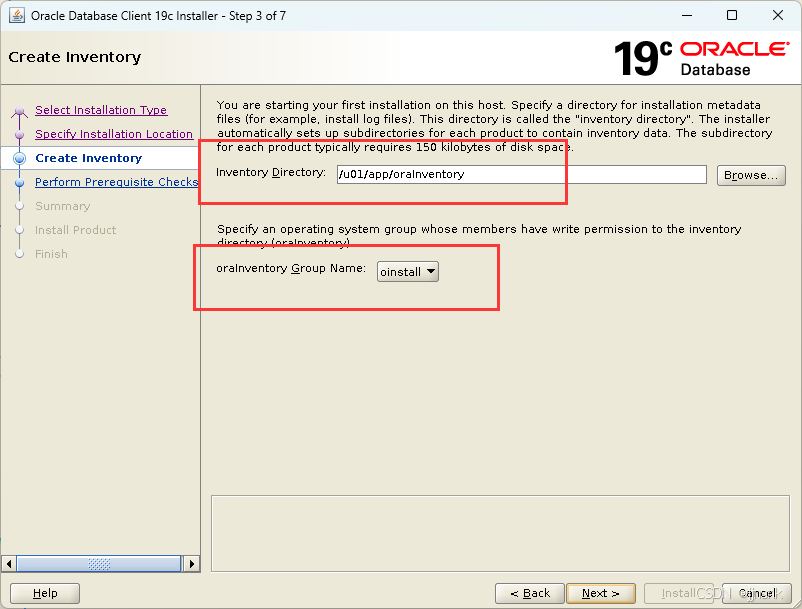Click the Finish step bullet
The height and width of the screenshot is (609, 802).
[x=19, y=254]
